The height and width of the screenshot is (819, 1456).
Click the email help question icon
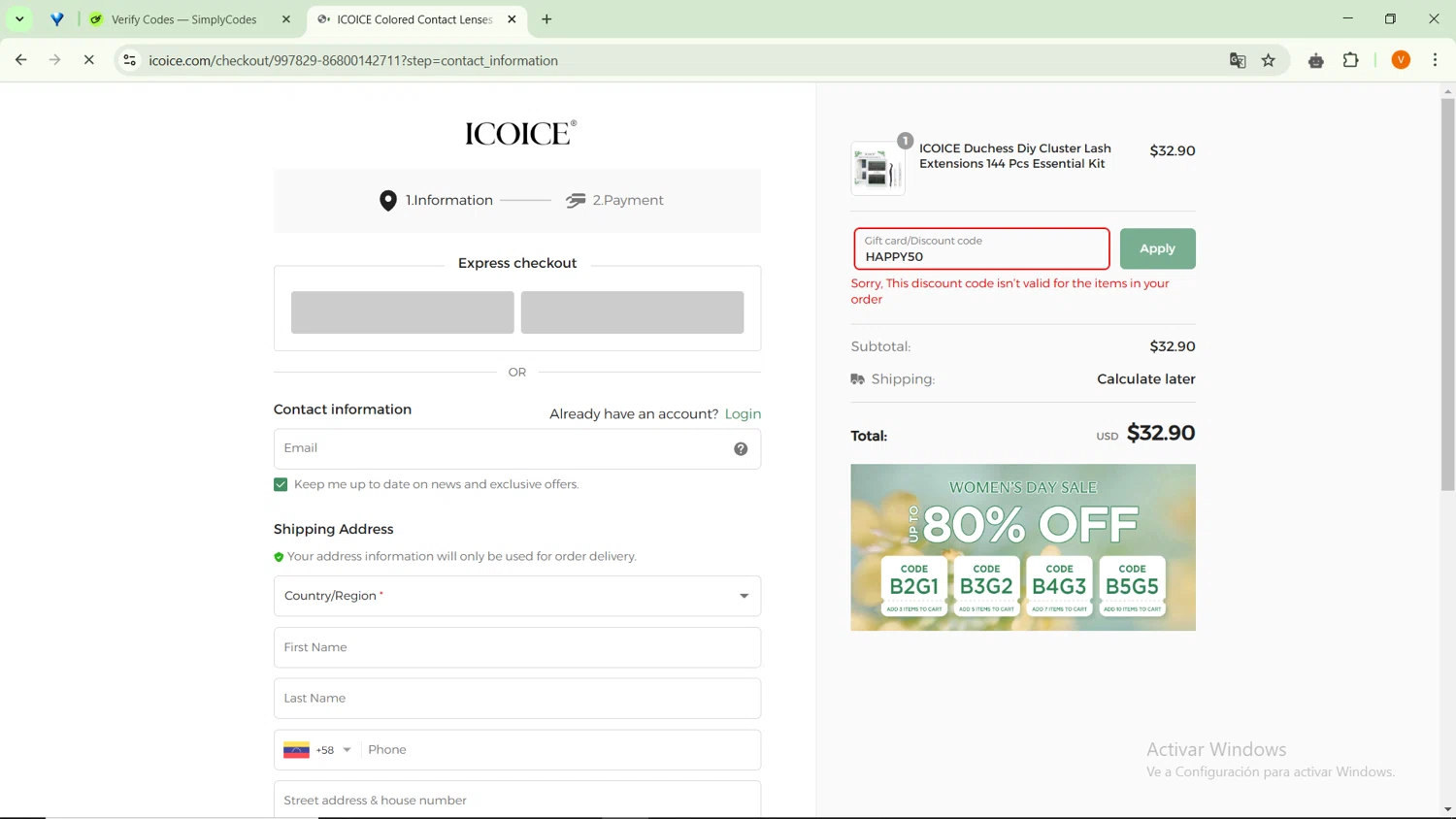pyautogui.click(x=741, y=448)
